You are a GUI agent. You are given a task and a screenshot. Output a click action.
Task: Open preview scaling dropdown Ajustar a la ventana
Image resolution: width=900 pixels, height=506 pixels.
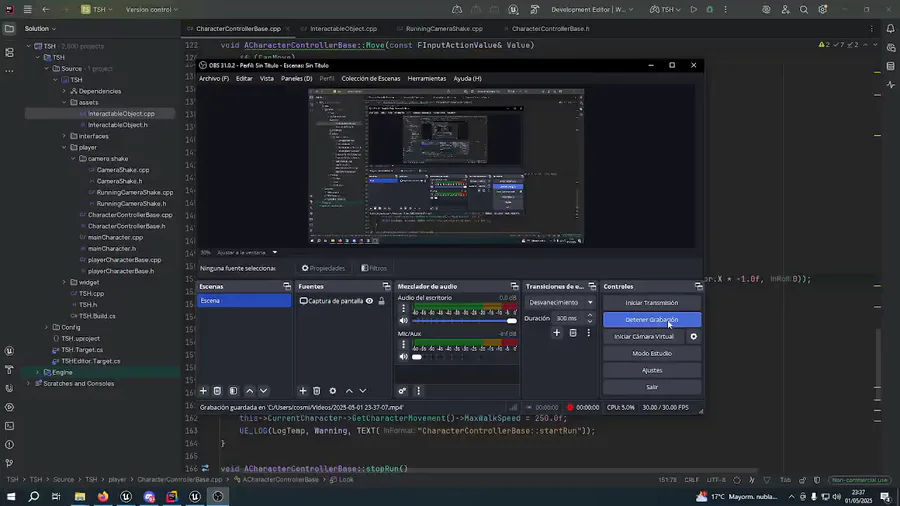click(247, 252)
